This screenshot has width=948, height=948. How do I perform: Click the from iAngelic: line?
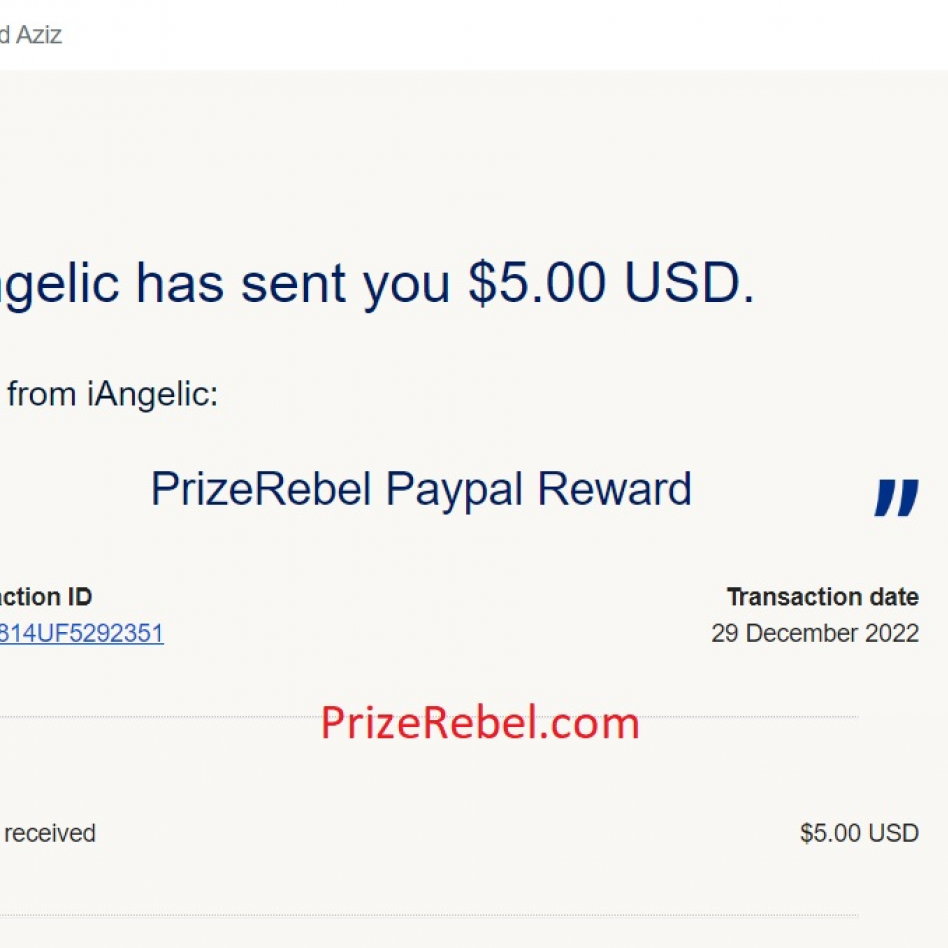[112, 395]
